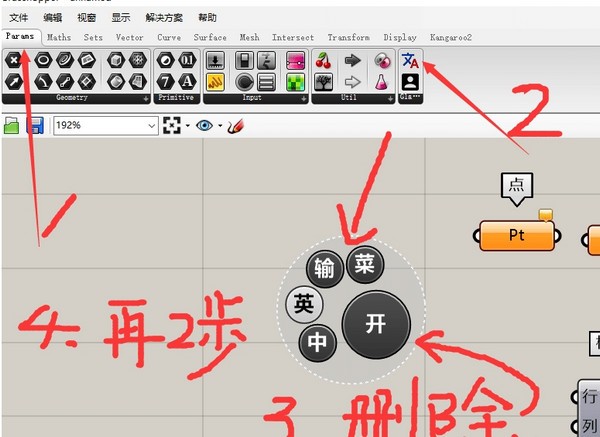Viewport: 600px width, 437px height.
Task: Select the Point parameter icon (hexagon with X)
Action: pos(14,60)
